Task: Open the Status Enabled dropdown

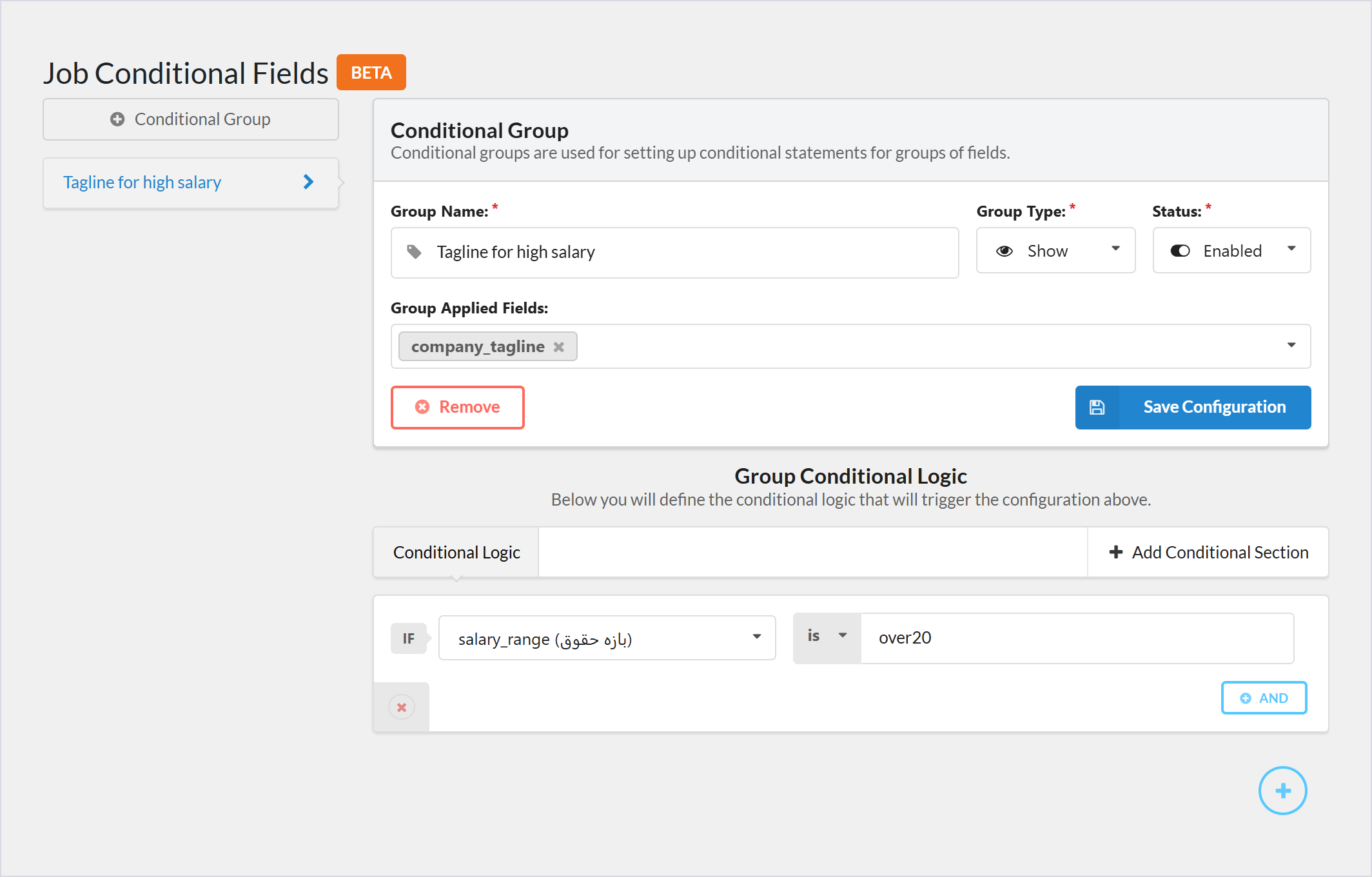Action: click(x=1231, y=250)
